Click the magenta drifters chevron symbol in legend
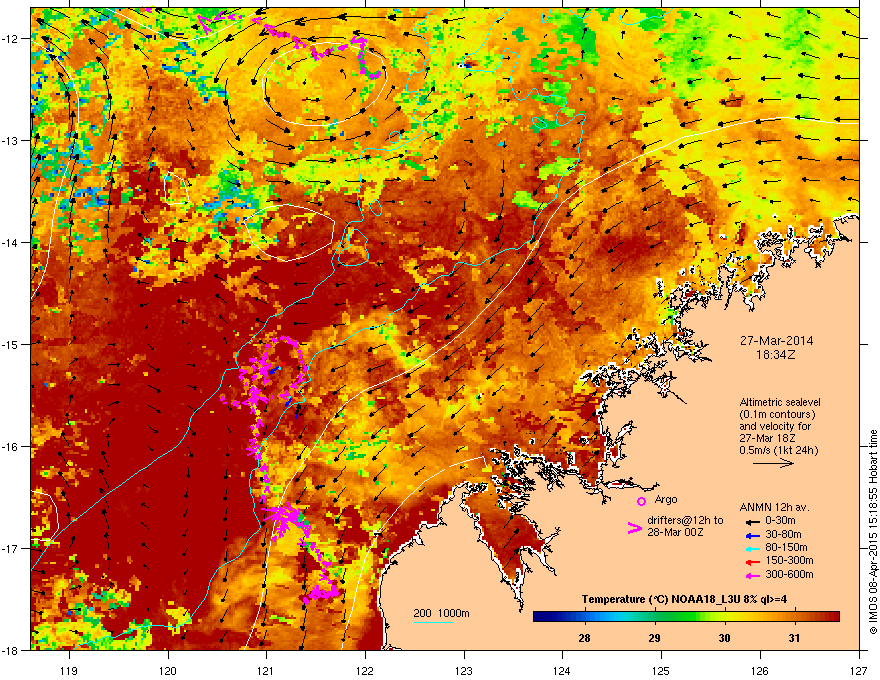 click(x=634, y=528)
